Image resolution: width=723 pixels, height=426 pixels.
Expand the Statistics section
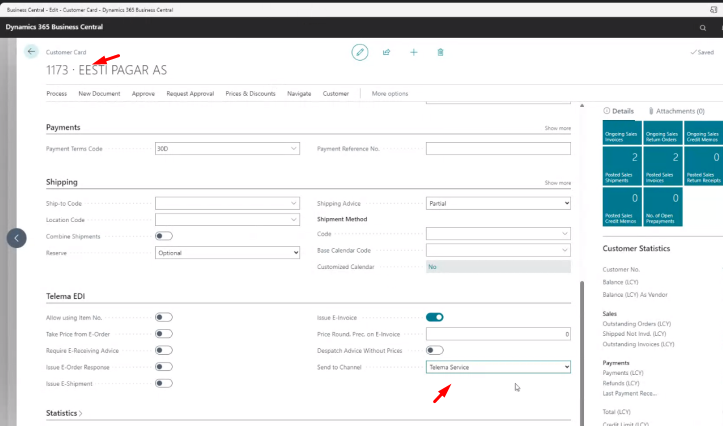(64, 413)
